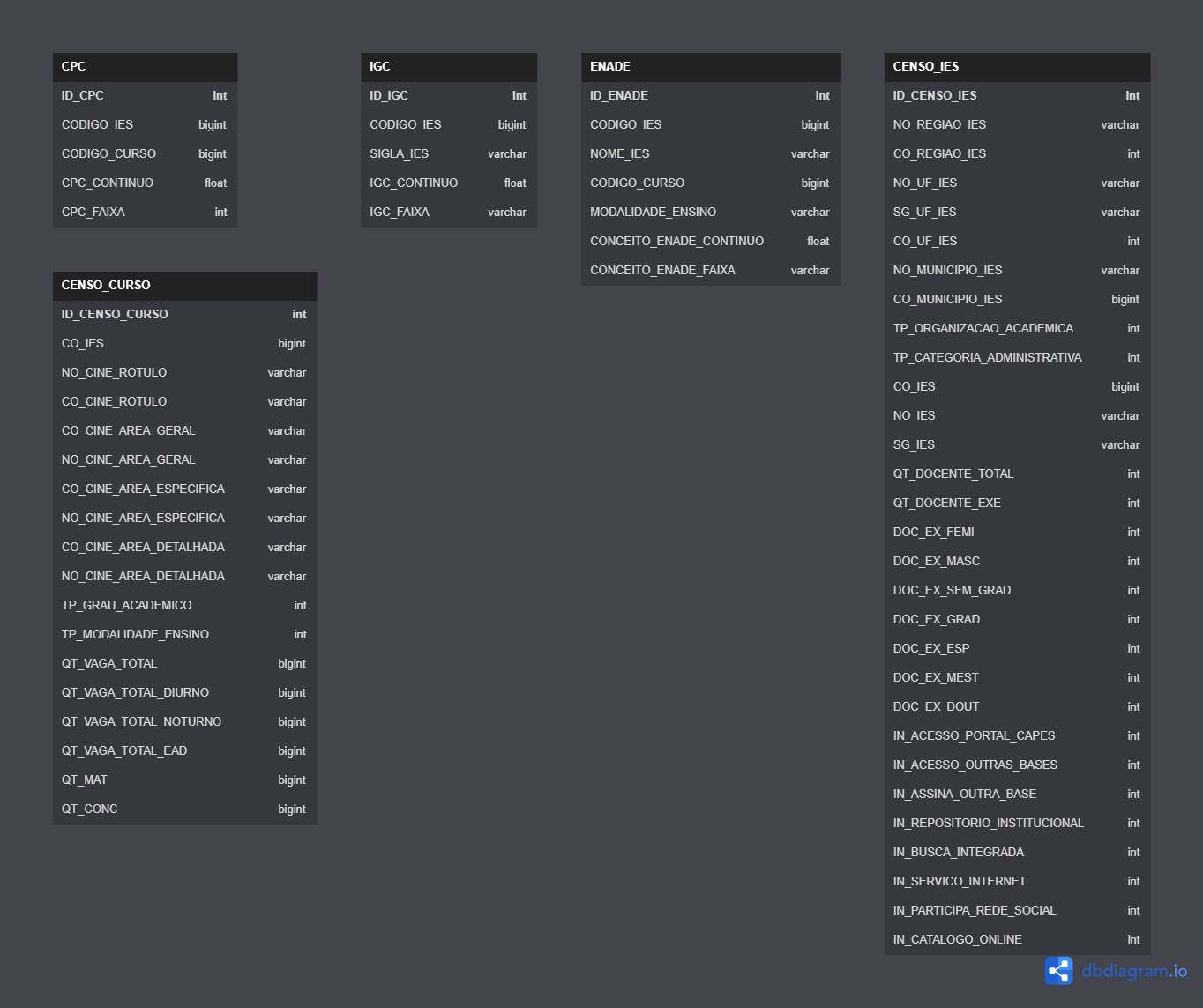Click the CO_MUNICIPIO_IES field
Image resolution: width=1203 pixels, height=1008 pixels.
(x=1018, y=300)
